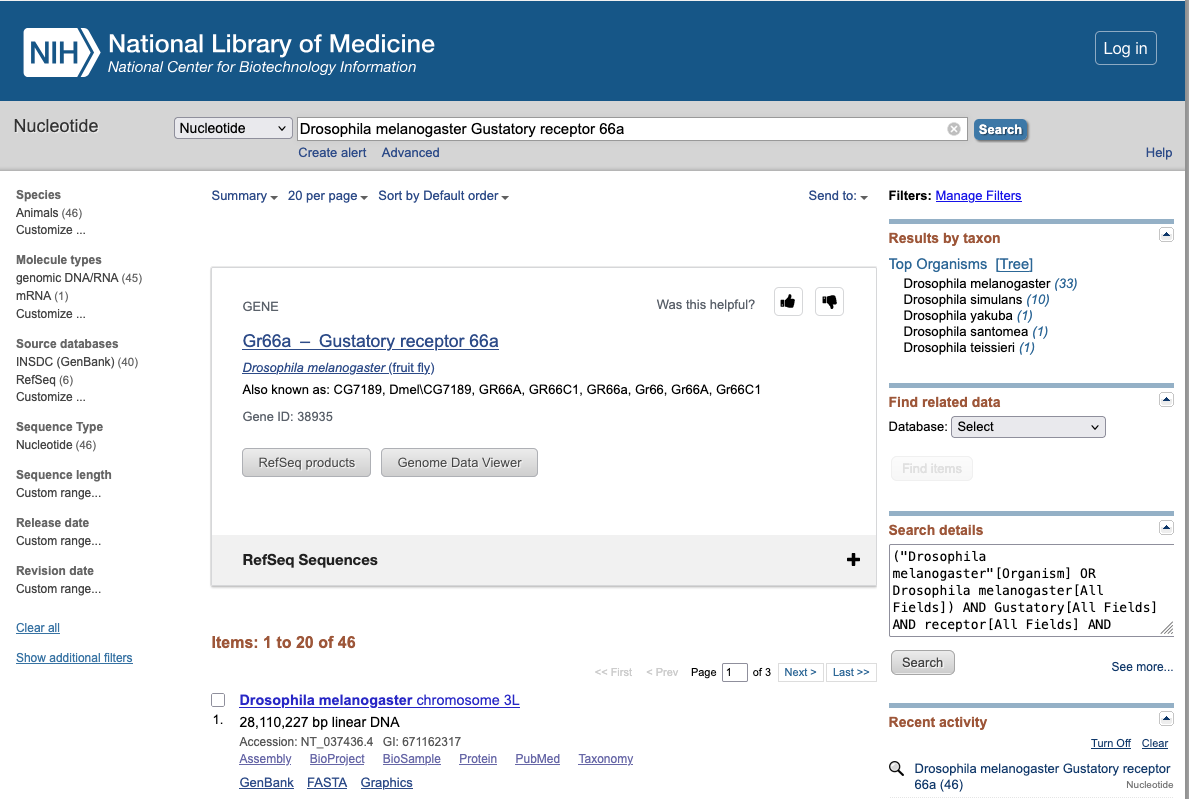1189x799 pixels.
Task: Click the thumbs up helpful icon
Action: [788, 302]
